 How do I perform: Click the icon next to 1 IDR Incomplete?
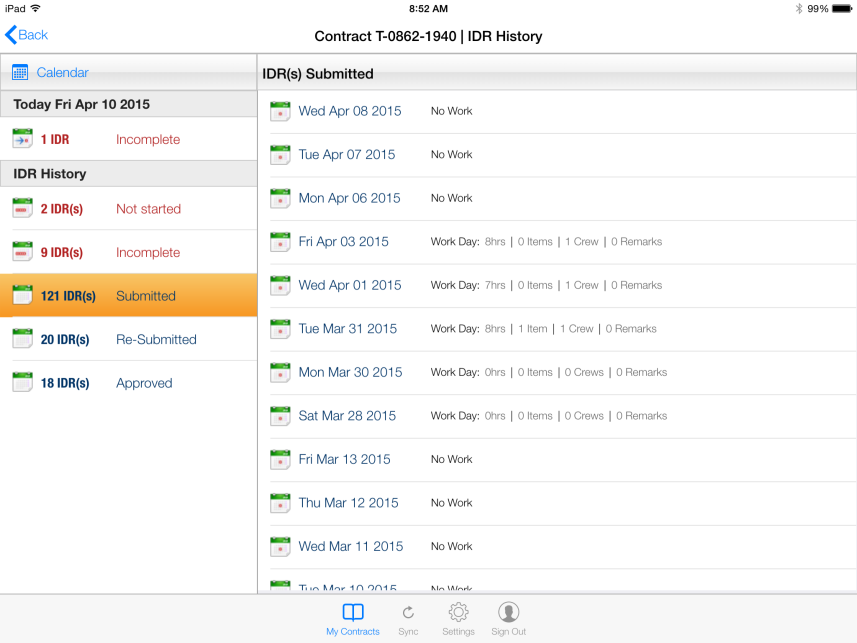click(x=22, y=139)
